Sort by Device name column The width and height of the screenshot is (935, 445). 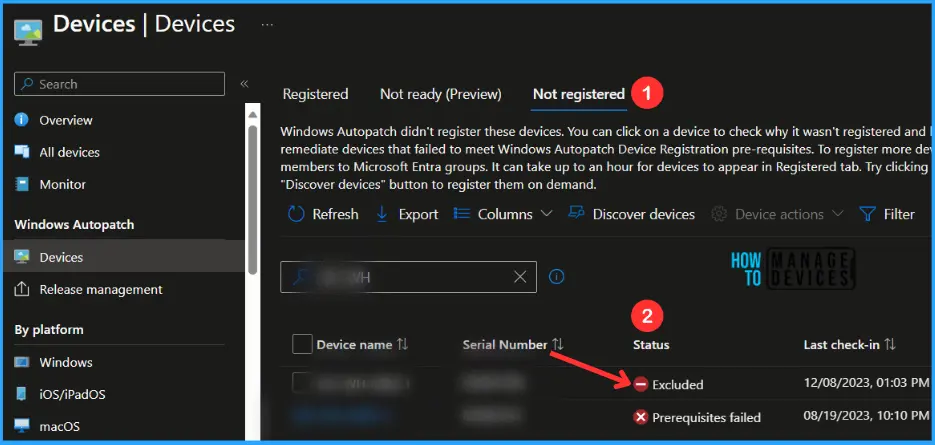pos(362,345)
